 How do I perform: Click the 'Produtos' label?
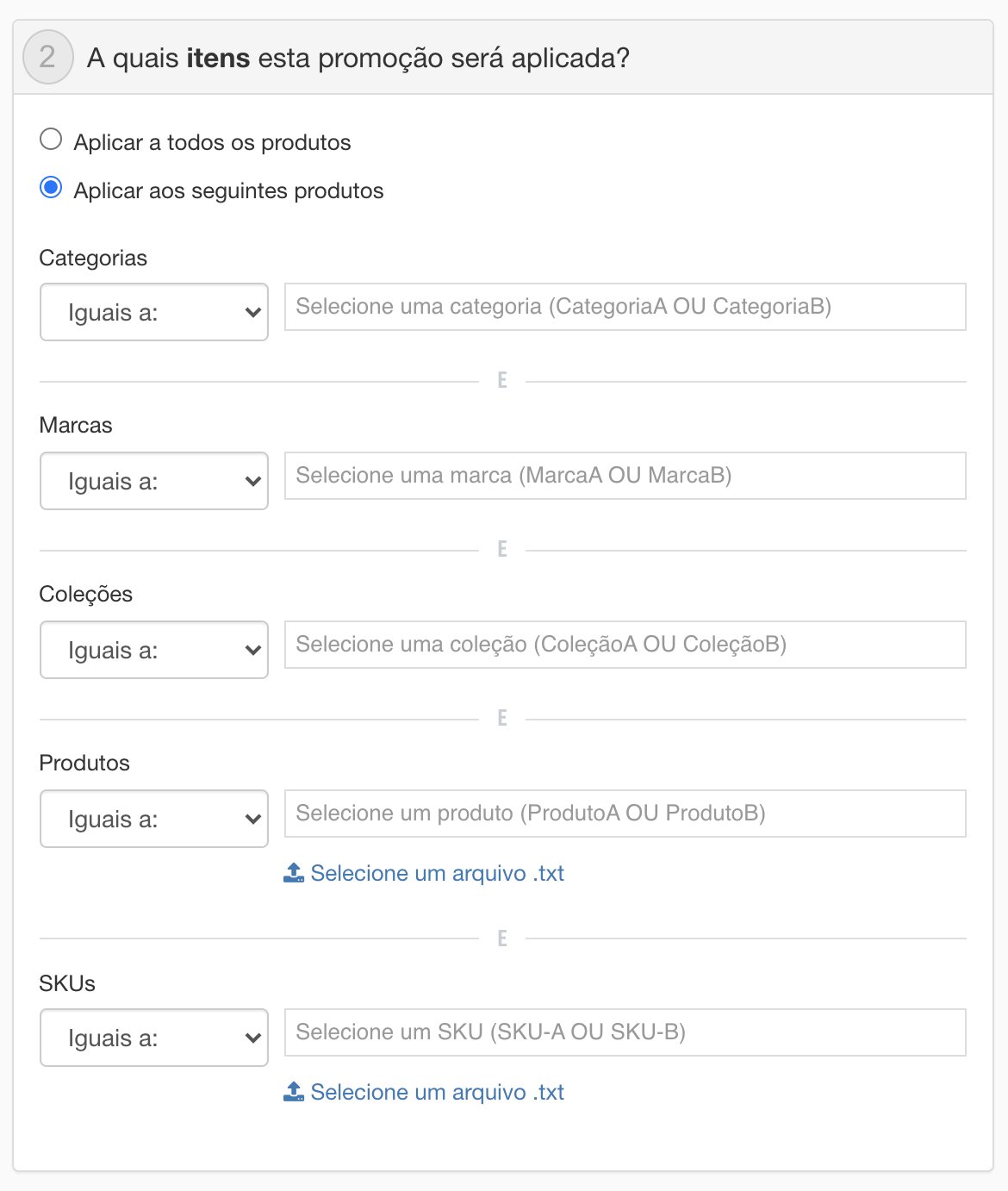point(84,763)
